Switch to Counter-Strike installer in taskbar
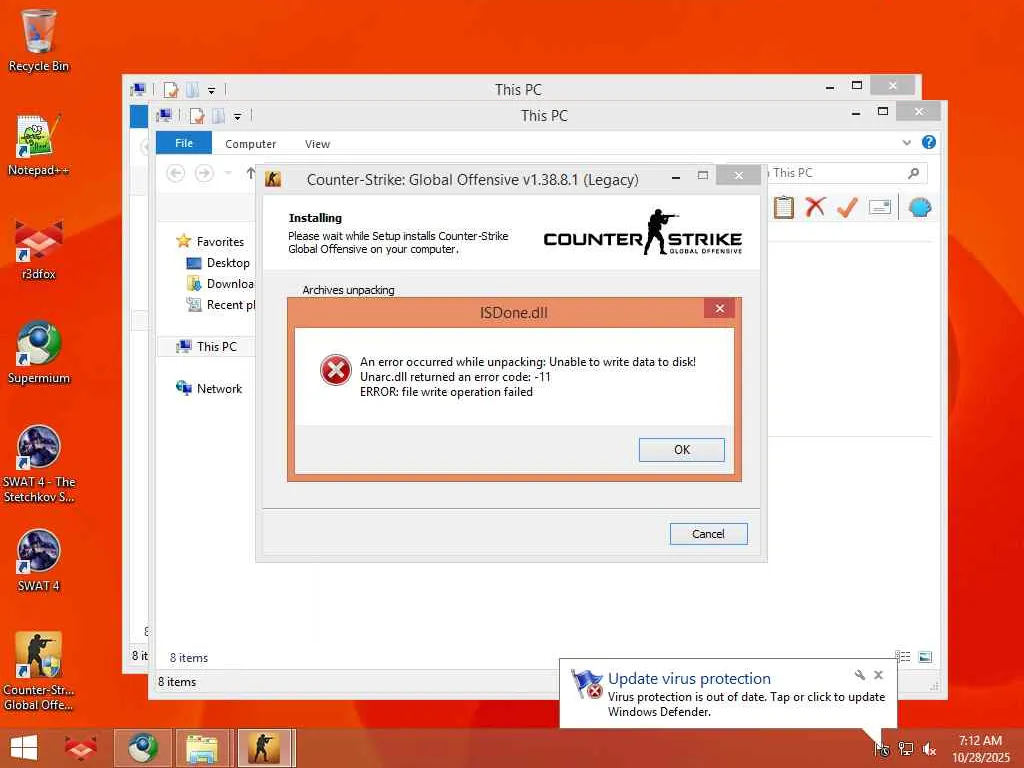The width and height of the screenshot is (1024, 768). click(x=264, y=748)
